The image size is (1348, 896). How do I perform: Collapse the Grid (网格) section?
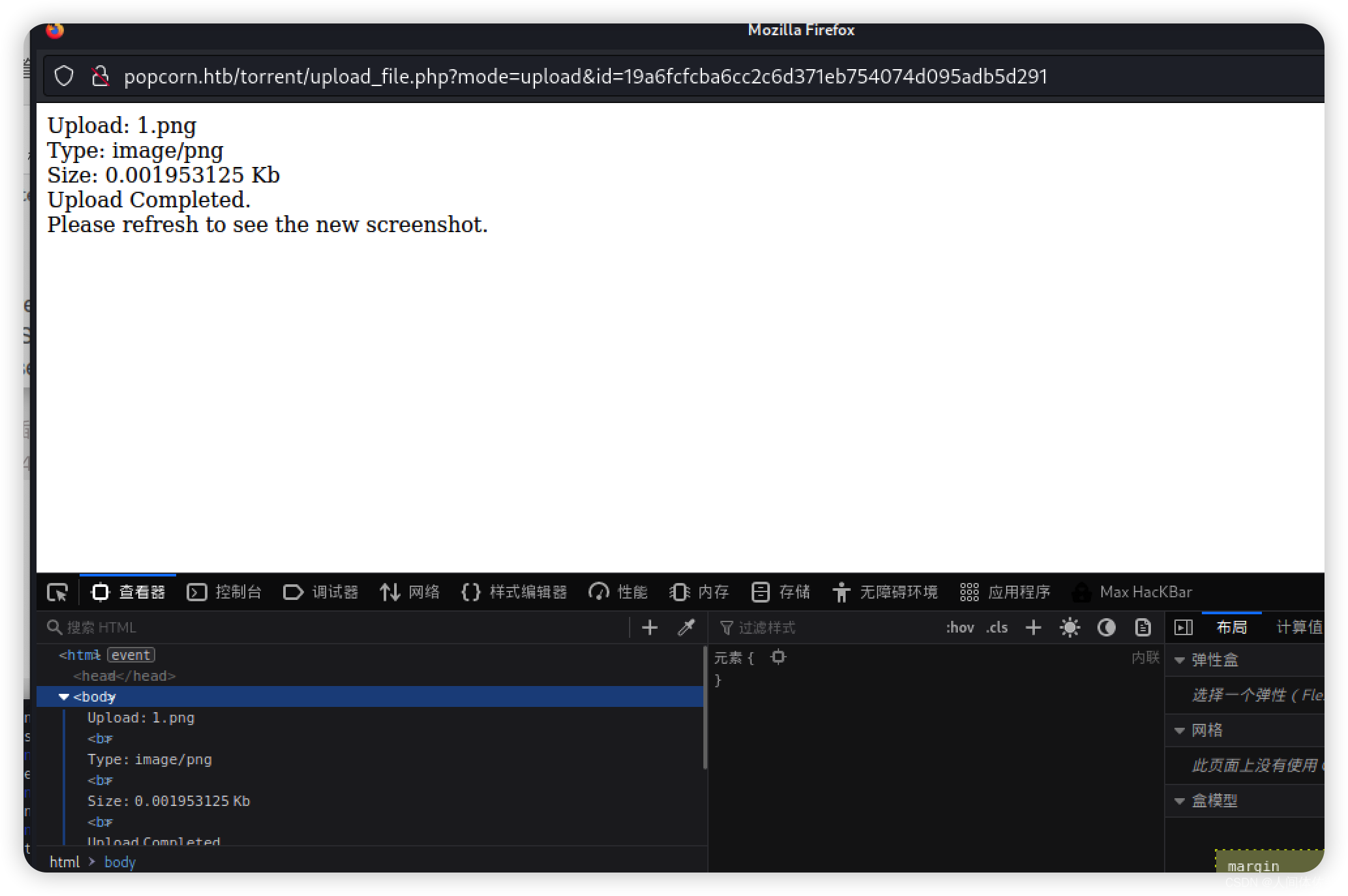tap(1180, 730)
